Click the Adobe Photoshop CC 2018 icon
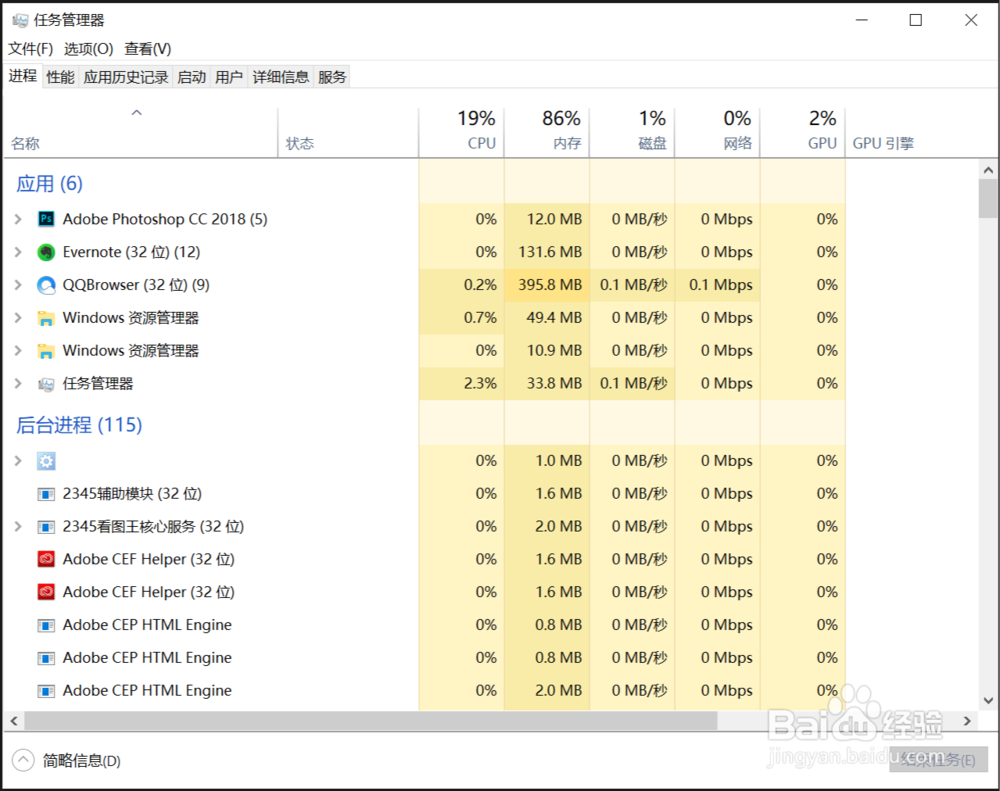The image size is (1000, 791). 46,219
